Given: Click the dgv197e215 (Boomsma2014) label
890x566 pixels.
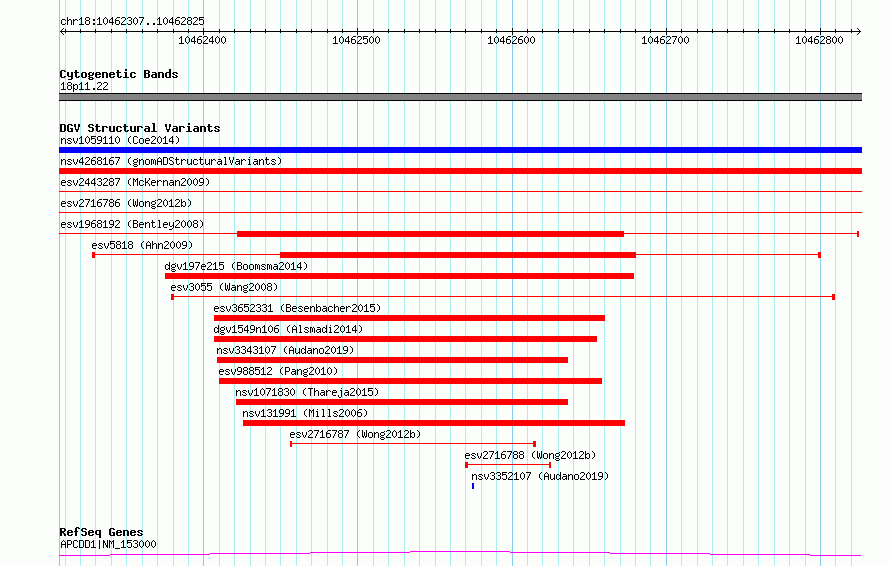Looking at the screenshot, I should (x=236, y=266).
